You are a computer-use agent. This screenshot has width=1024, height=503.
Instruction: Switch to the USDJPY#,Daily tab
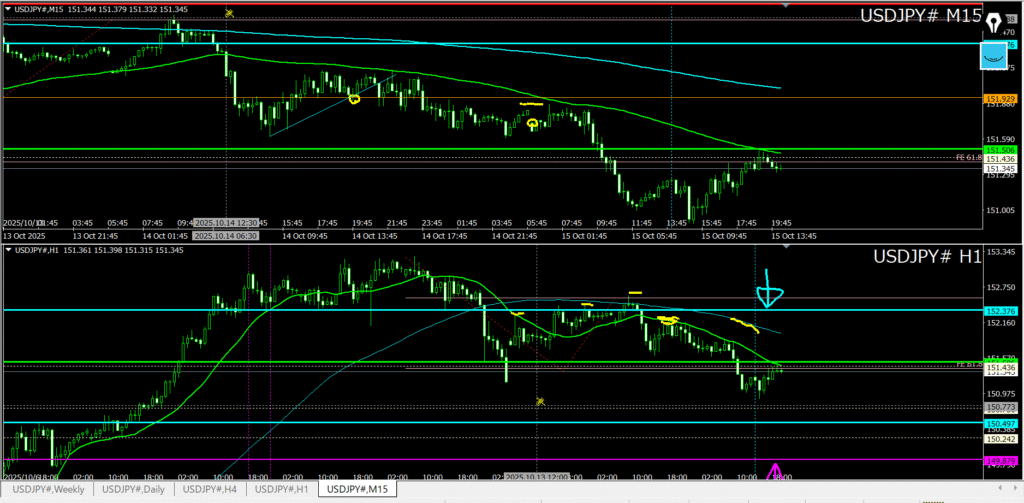[x=134, y=489]
